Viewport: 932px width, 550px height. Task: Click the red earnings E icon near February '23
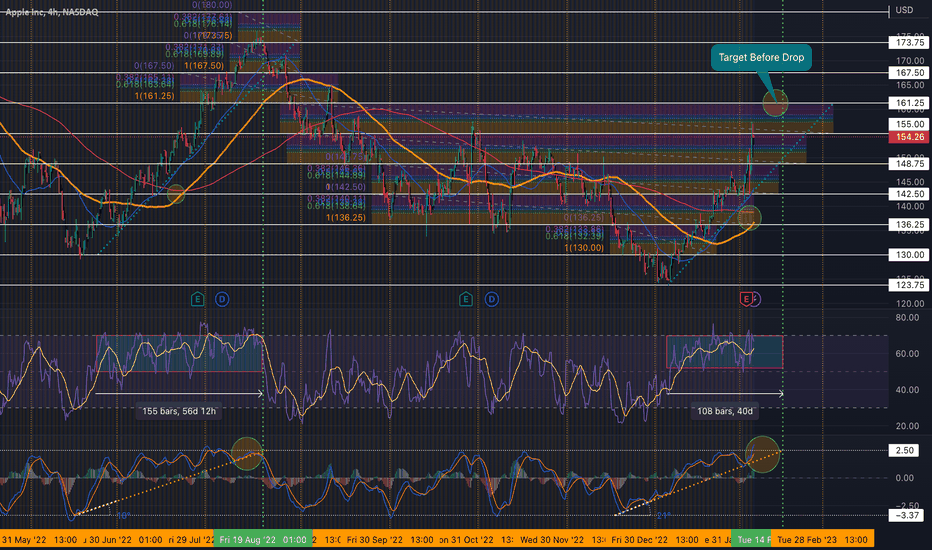click(x=745, y=299)
